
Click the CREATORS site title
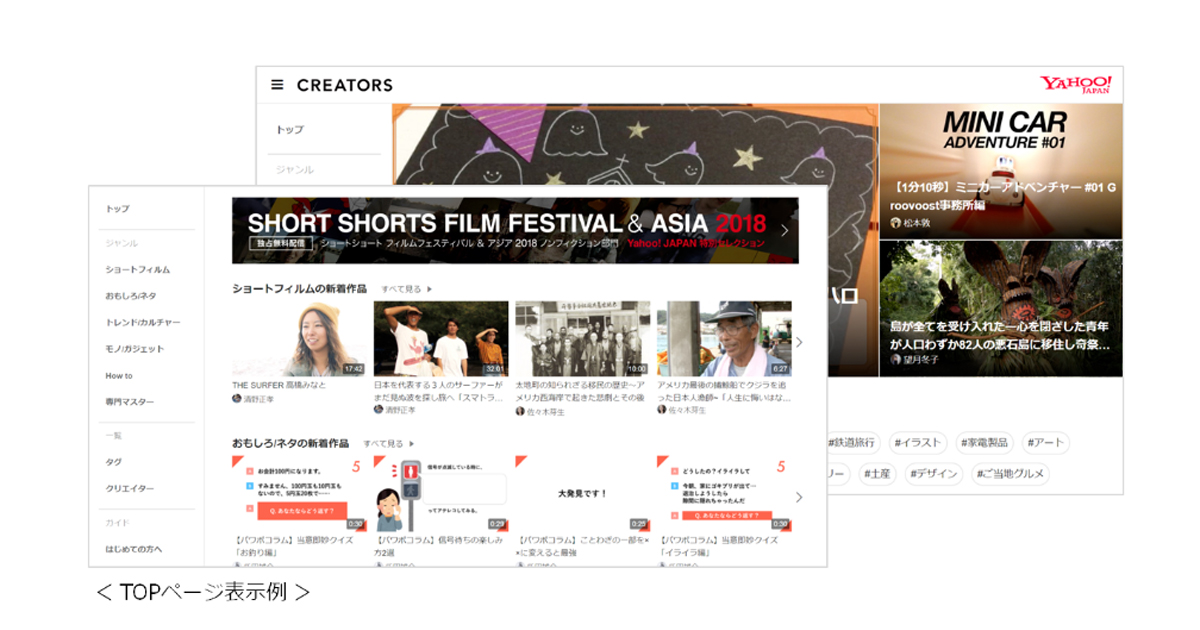point(345,85)
